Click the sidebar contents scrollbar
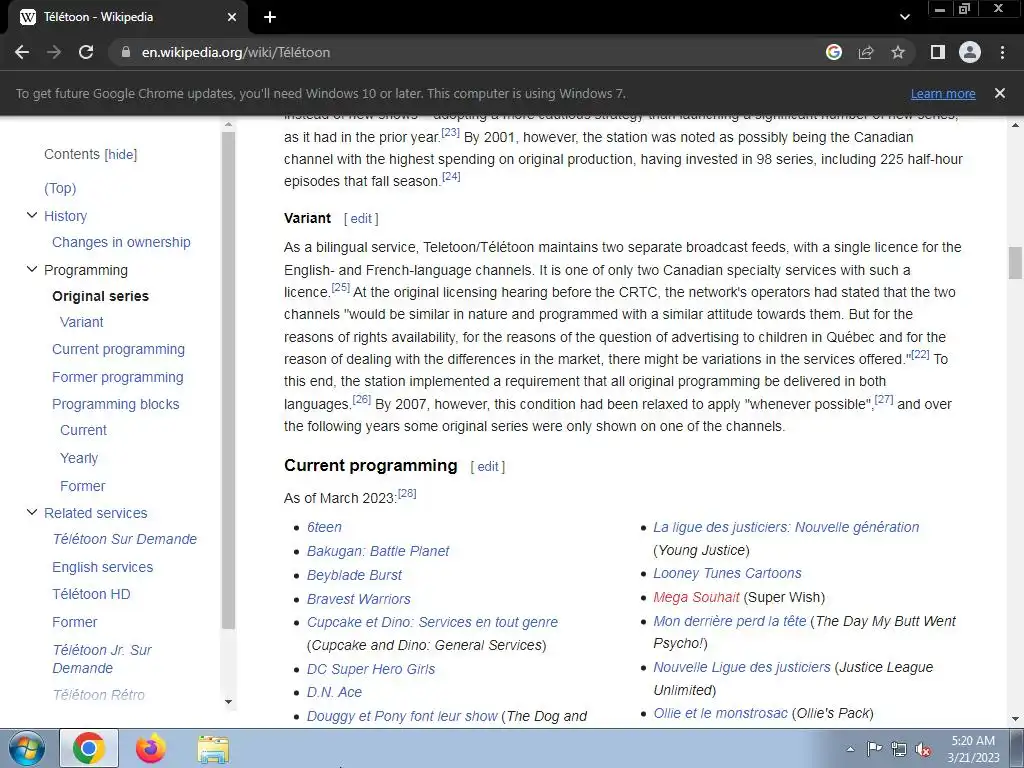 (228, 380)
